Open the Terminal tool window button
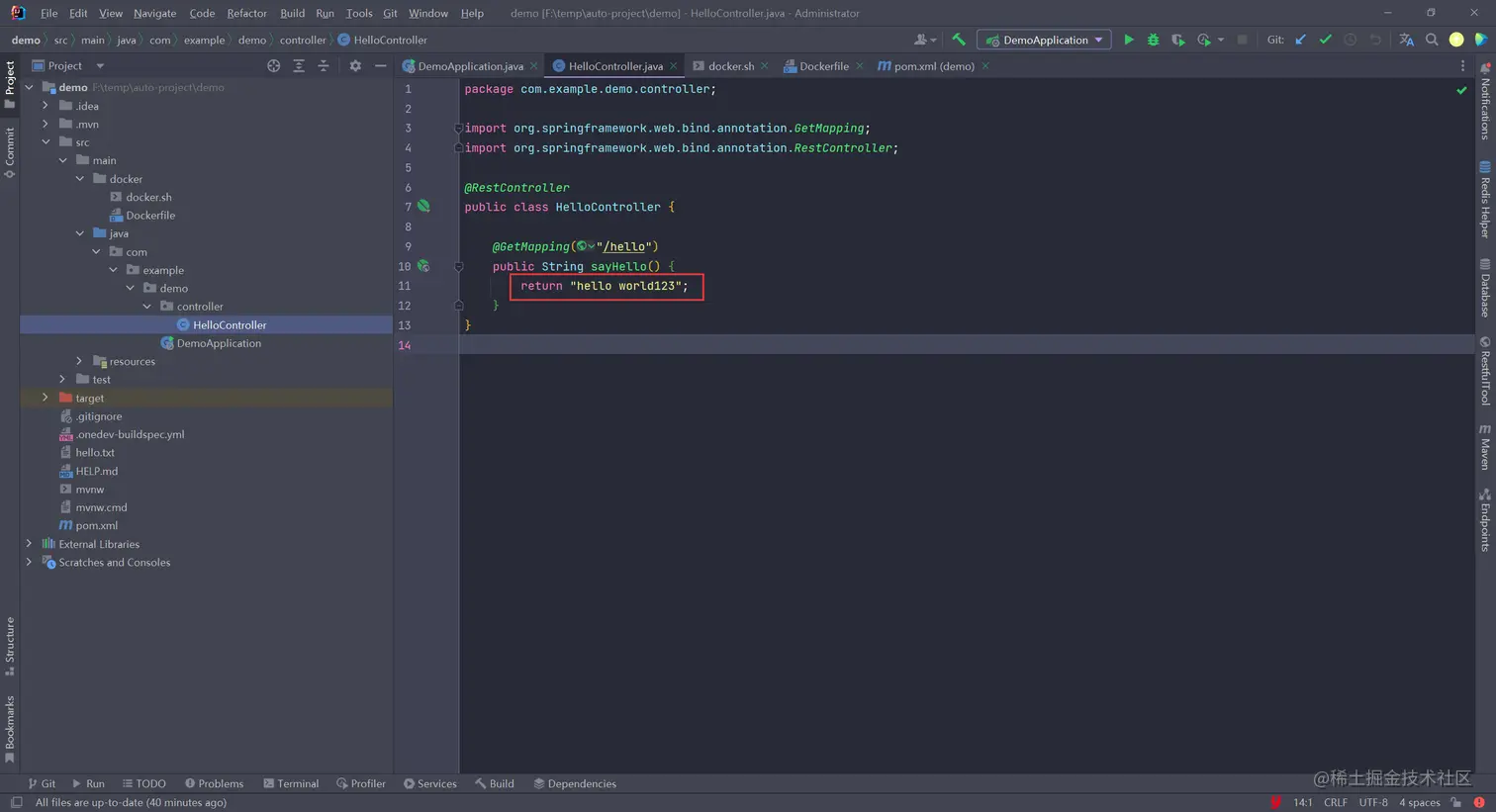 pyautogui.click(x=291, y=783)
